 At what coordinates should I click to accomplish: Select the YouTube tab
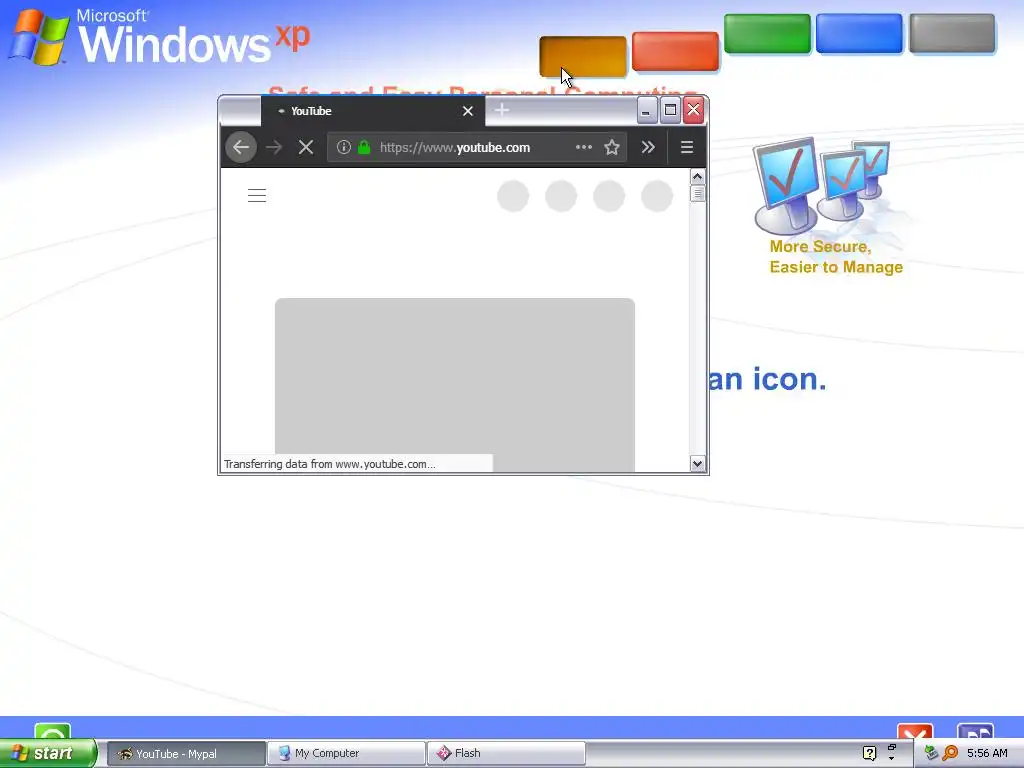tap(373, 111)
